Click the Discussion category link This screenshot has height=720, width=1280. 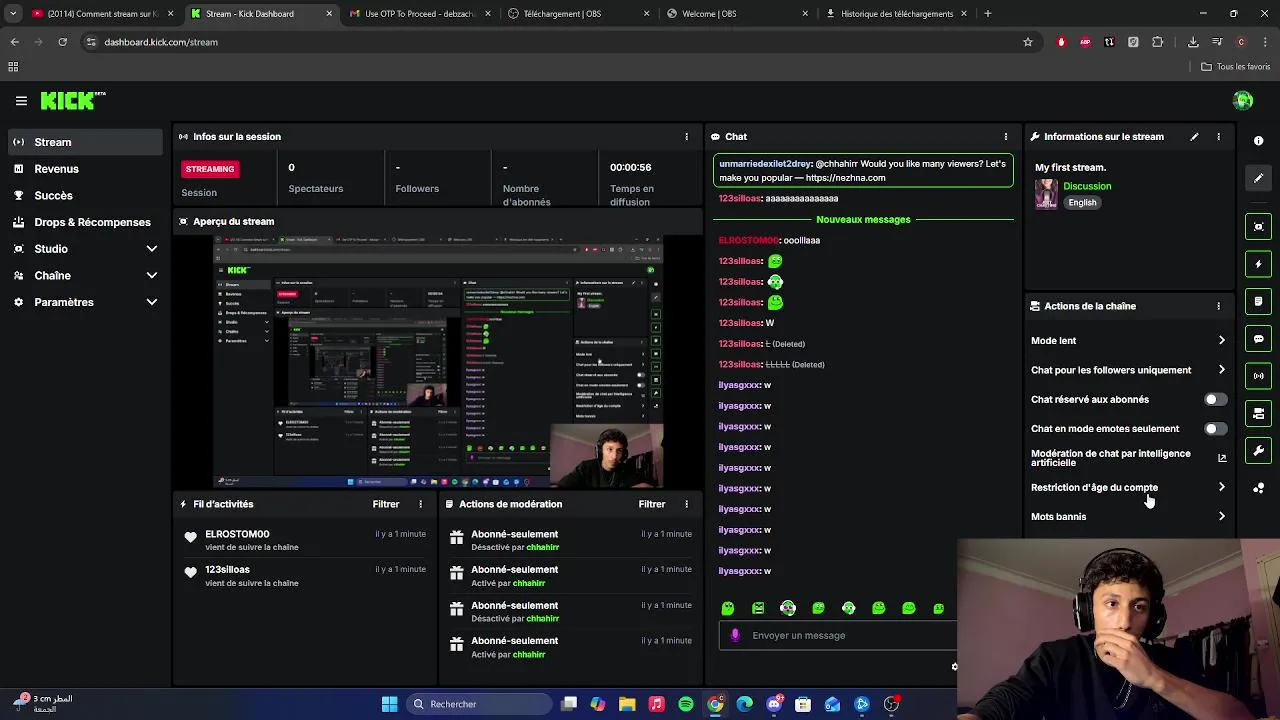pyautogui.click(x=1087, y=186)
